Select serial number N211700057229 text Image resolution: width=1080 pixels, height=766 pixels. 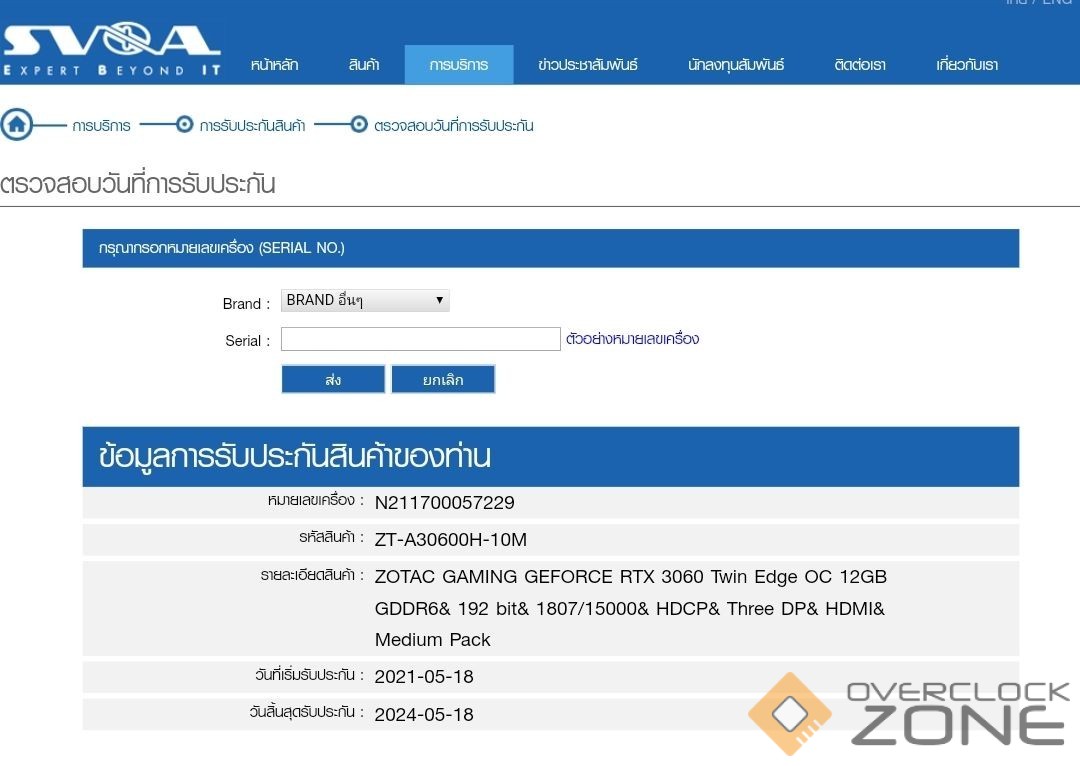444,502
